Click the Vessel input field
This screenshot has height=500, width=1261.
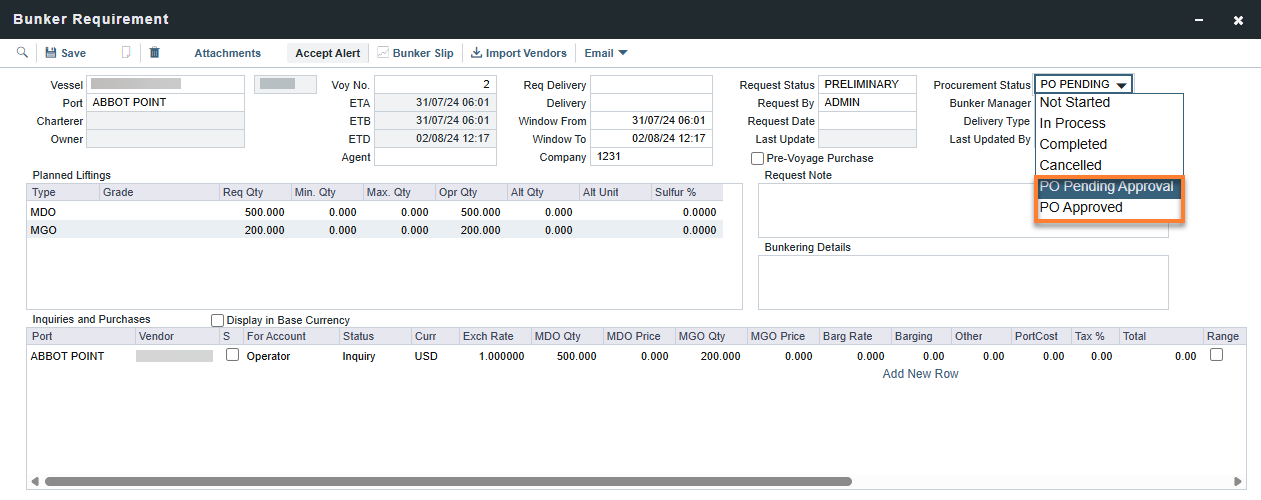coord(165,85)
